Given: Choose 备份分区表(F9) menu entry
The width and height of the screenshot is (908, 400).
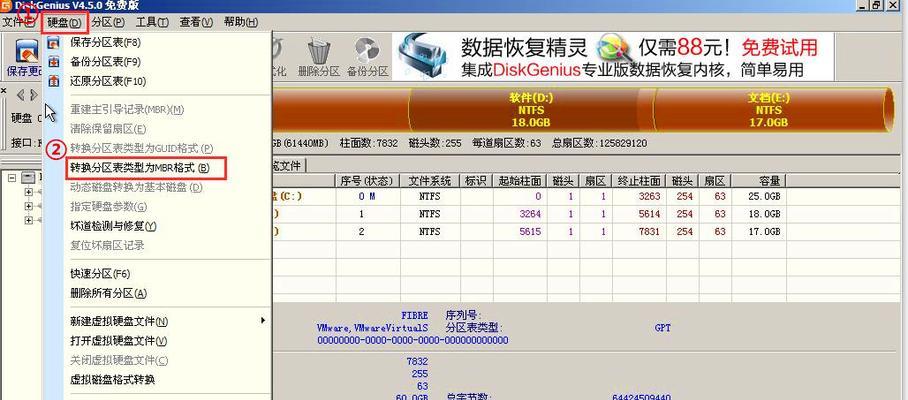Looking at the screenshot, I should pyautogui.click(x=105, y=61).
